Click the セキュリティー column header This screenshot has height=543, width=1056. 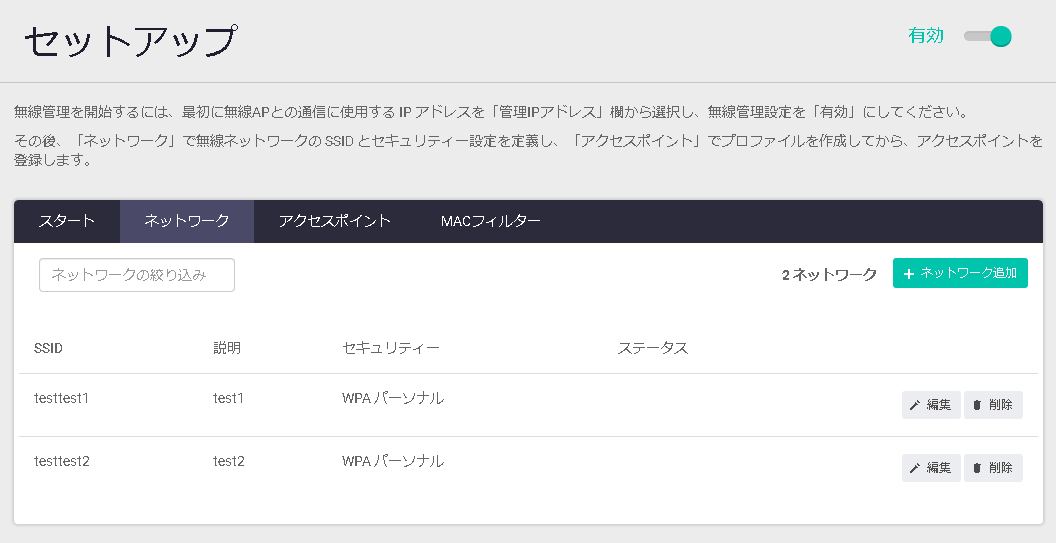coord(391,348)
